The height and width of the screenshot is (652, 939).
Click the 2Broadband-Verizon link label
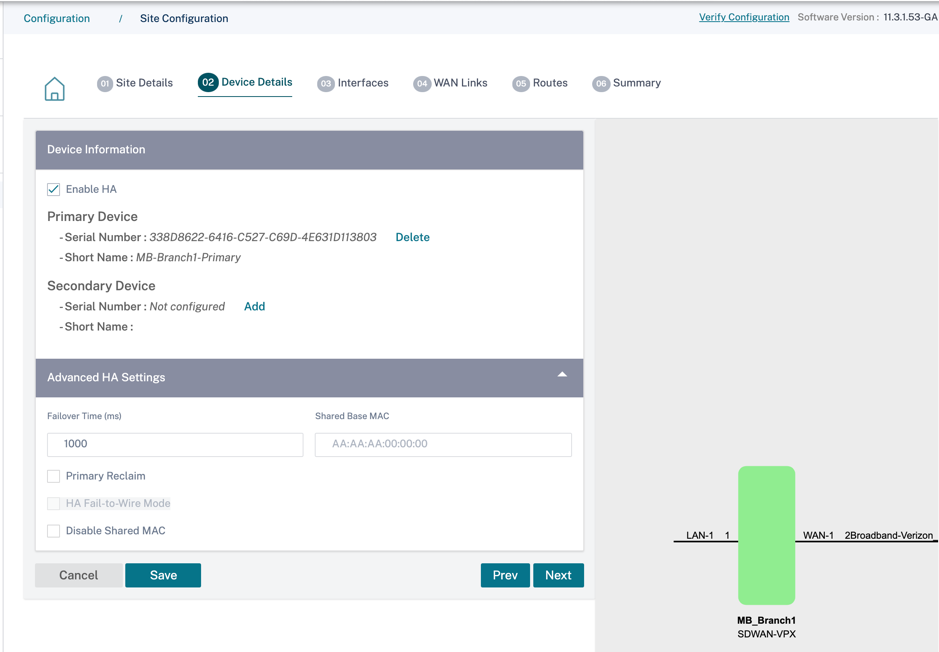coord(889,535)
